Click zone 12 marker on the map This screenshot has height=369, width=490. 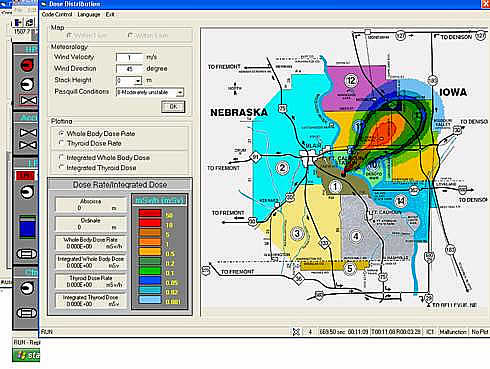click(351, 80)
